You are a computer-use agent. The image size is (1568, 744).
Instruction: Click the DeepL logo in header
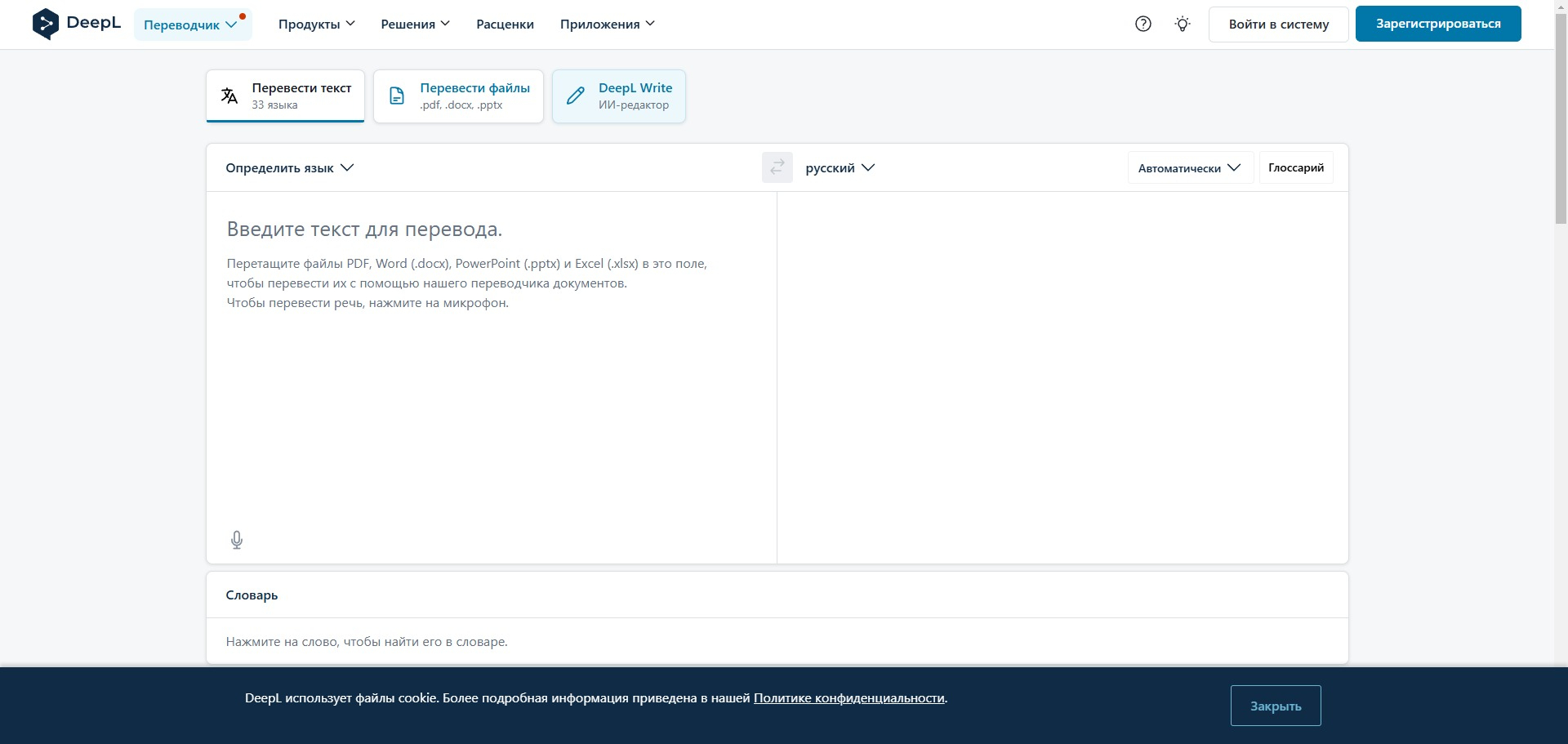76,24
